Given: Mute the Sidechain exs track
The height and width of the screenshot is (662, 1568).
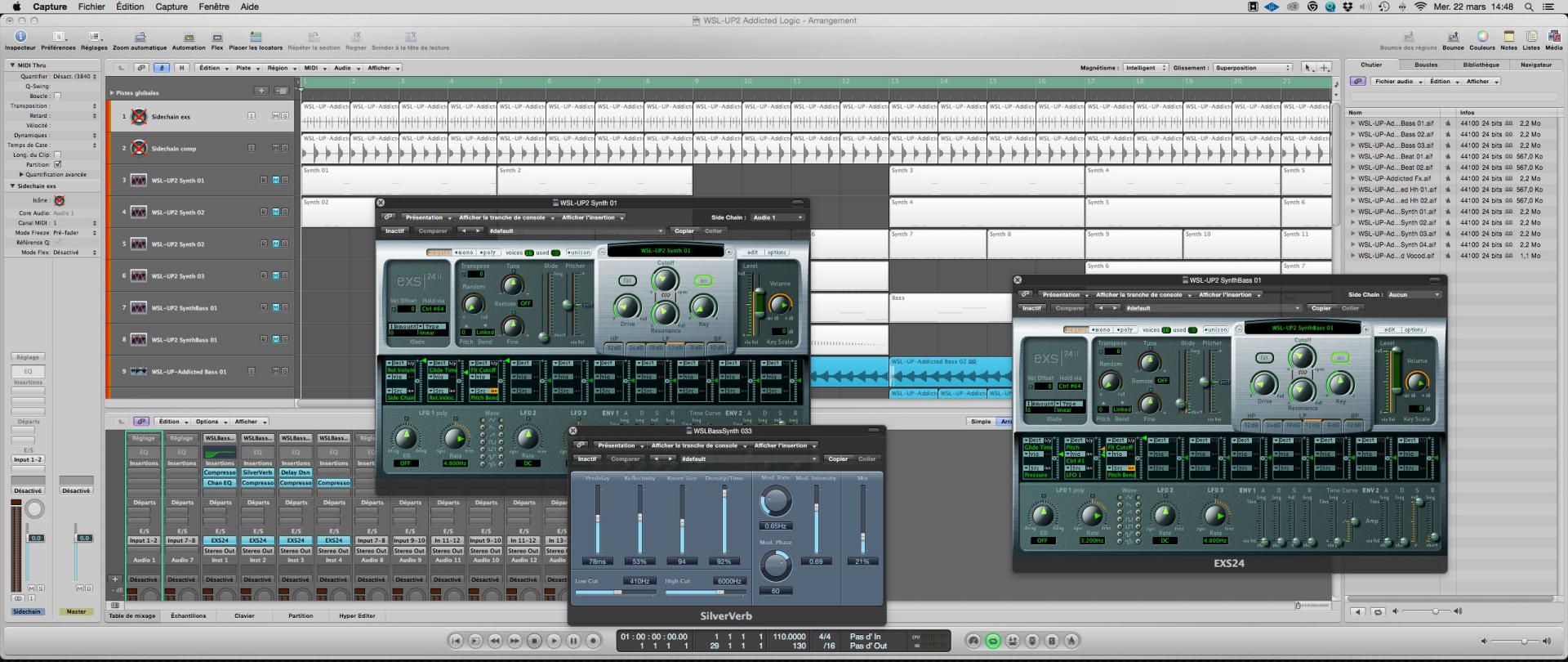Looking at the screenshot, I should tap(276, 116).
